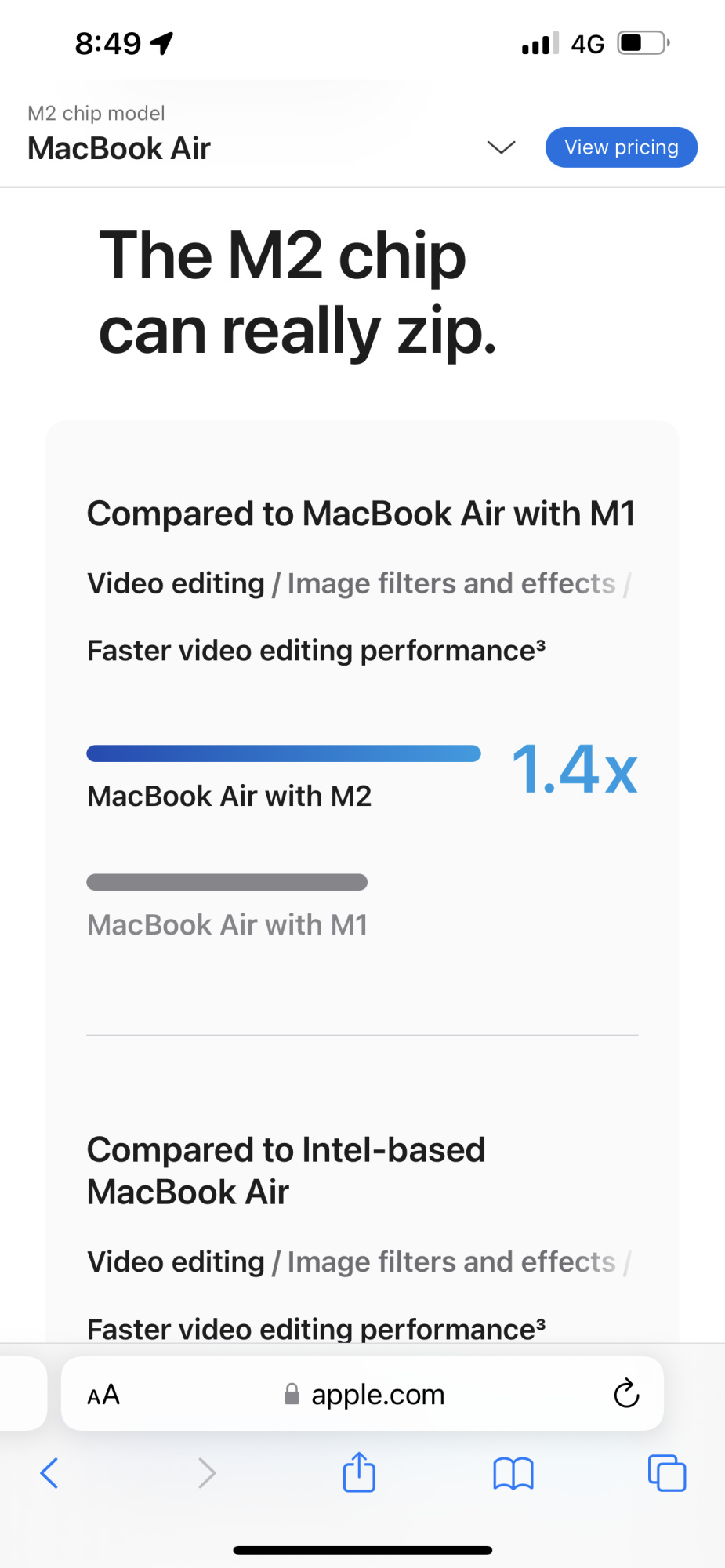Tap the location arrow in status bar
This screenshot has height=1568, width=725.
pos(162,43)
